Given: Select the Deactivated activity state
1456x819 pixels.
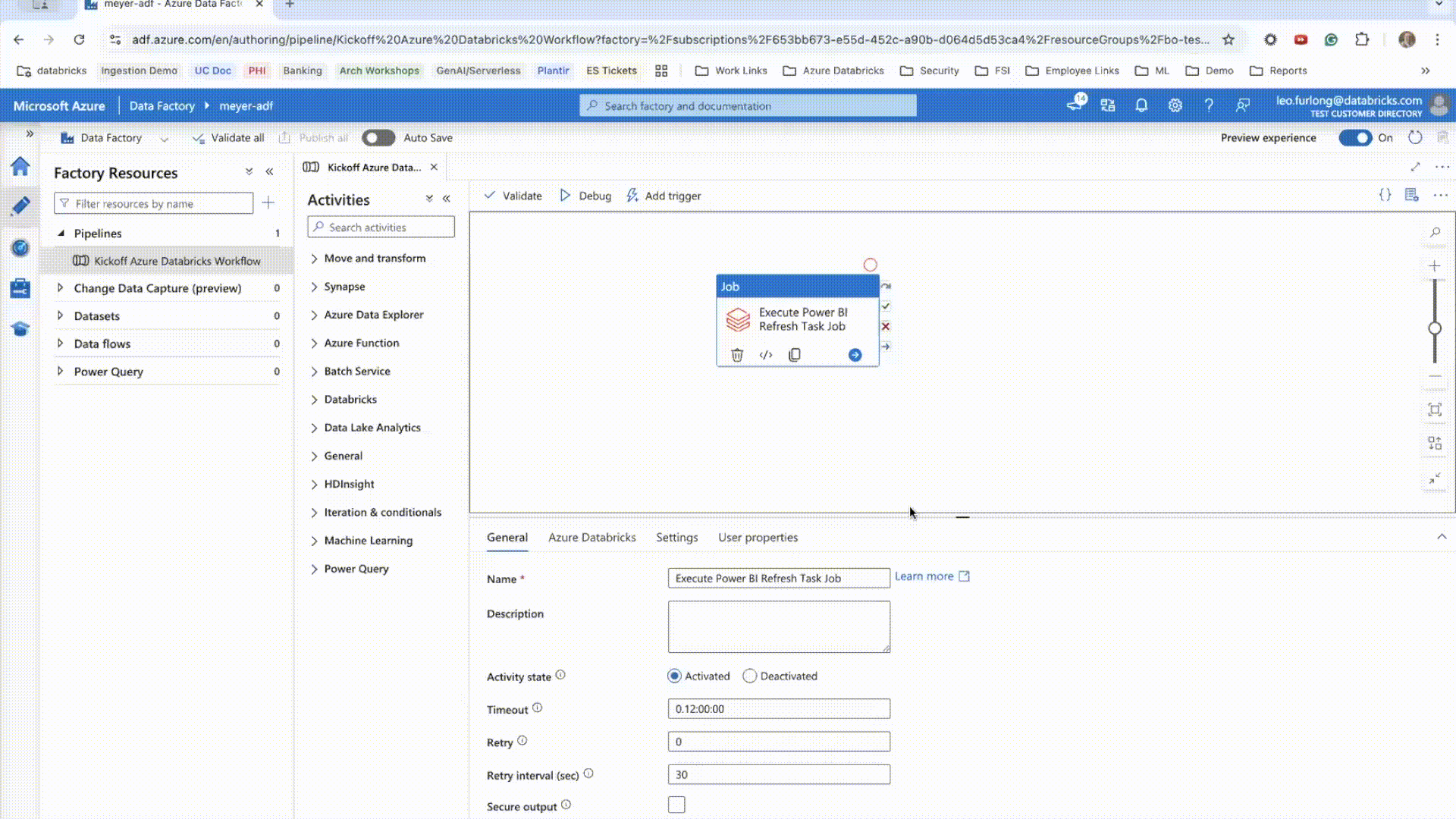Looking at the screenshot, I should [750, 676].
